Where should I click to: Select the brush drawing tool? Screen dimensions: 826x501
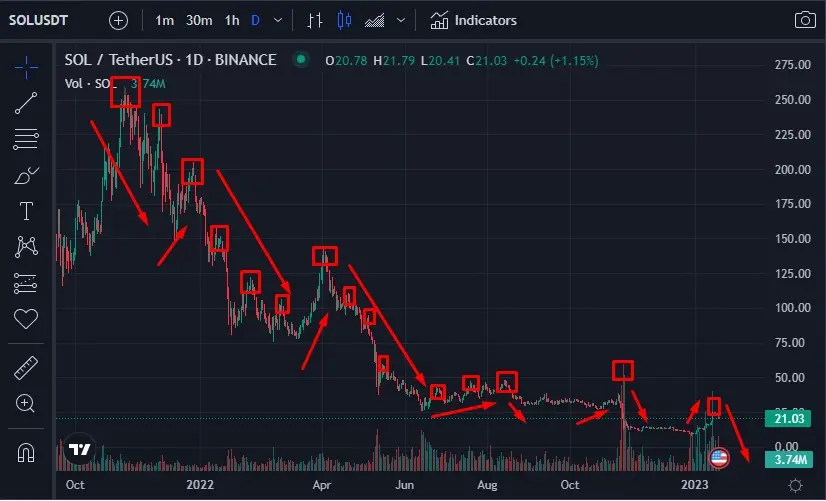26,175
